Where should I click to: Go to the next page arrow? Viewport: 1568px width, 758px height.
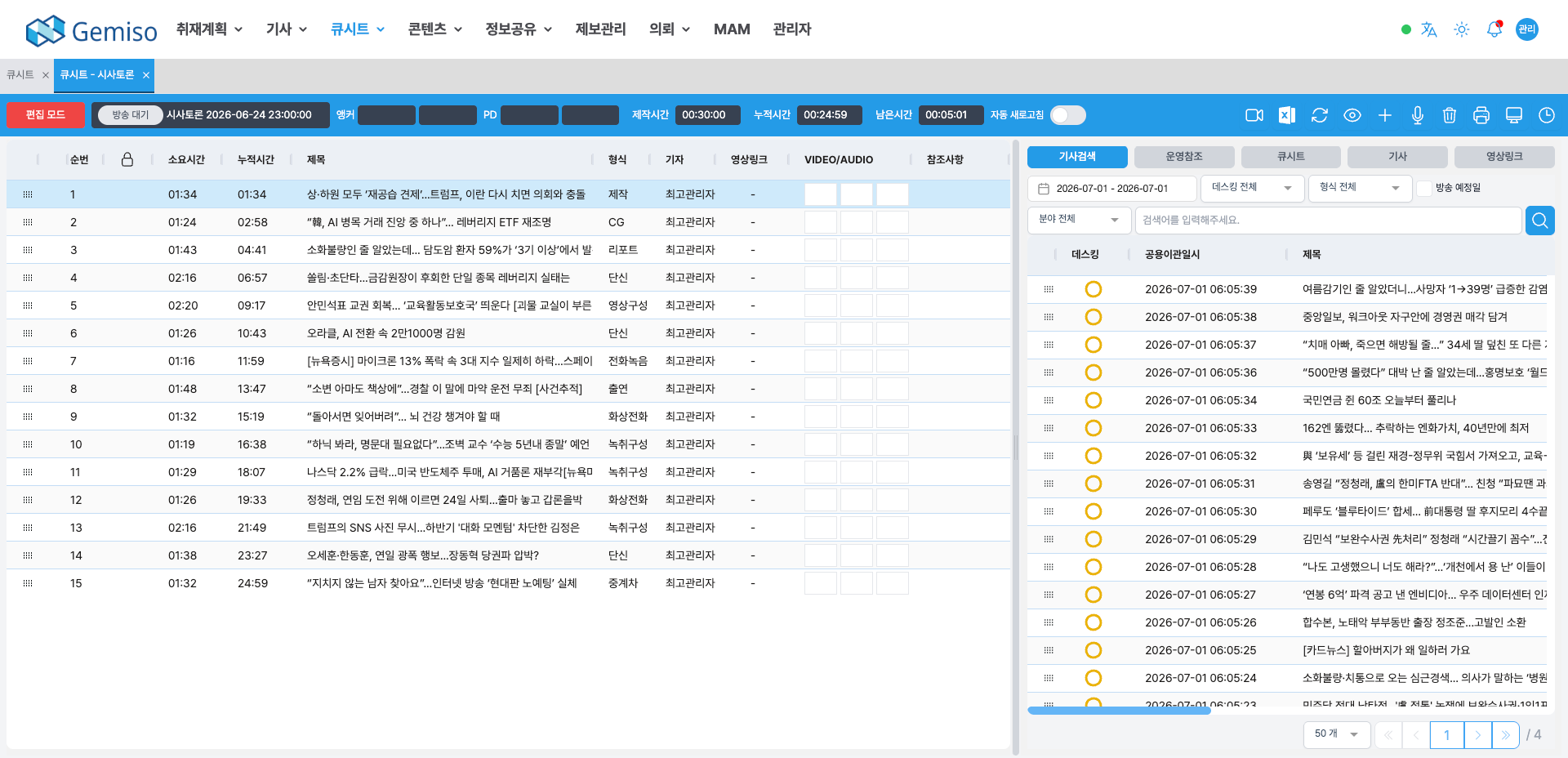pyautogui.click(x=1478, y=735)
